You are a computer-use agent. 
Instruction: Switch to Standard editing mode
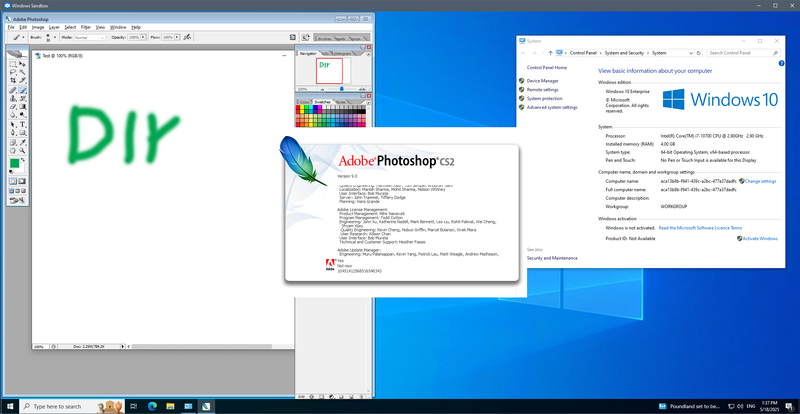13,181
